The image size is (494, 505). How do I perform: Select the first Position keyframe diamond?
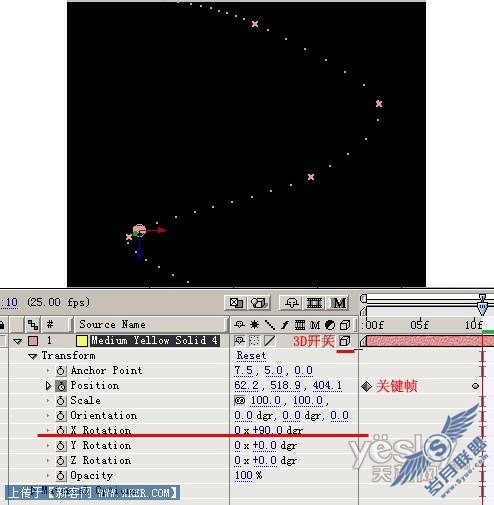pos(366,387)
